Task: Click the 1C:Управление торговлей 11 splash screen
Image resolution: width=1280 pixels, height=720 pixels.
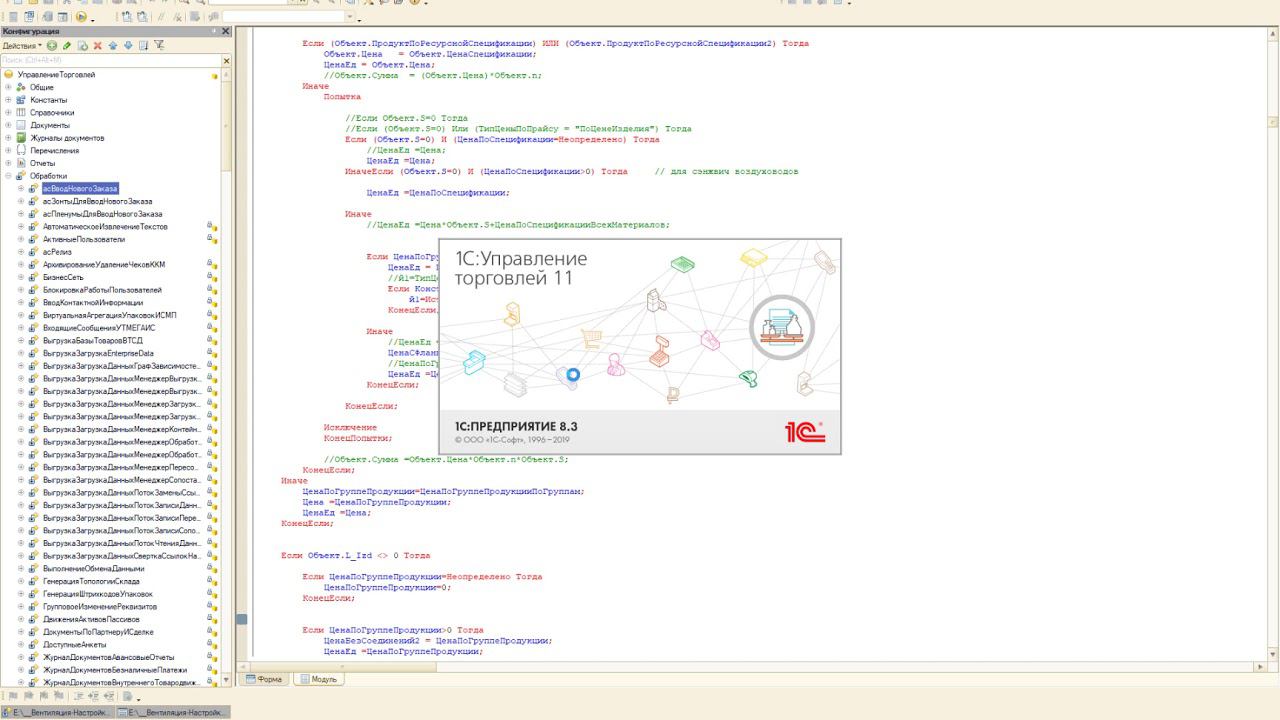Action: click(640, 346)
